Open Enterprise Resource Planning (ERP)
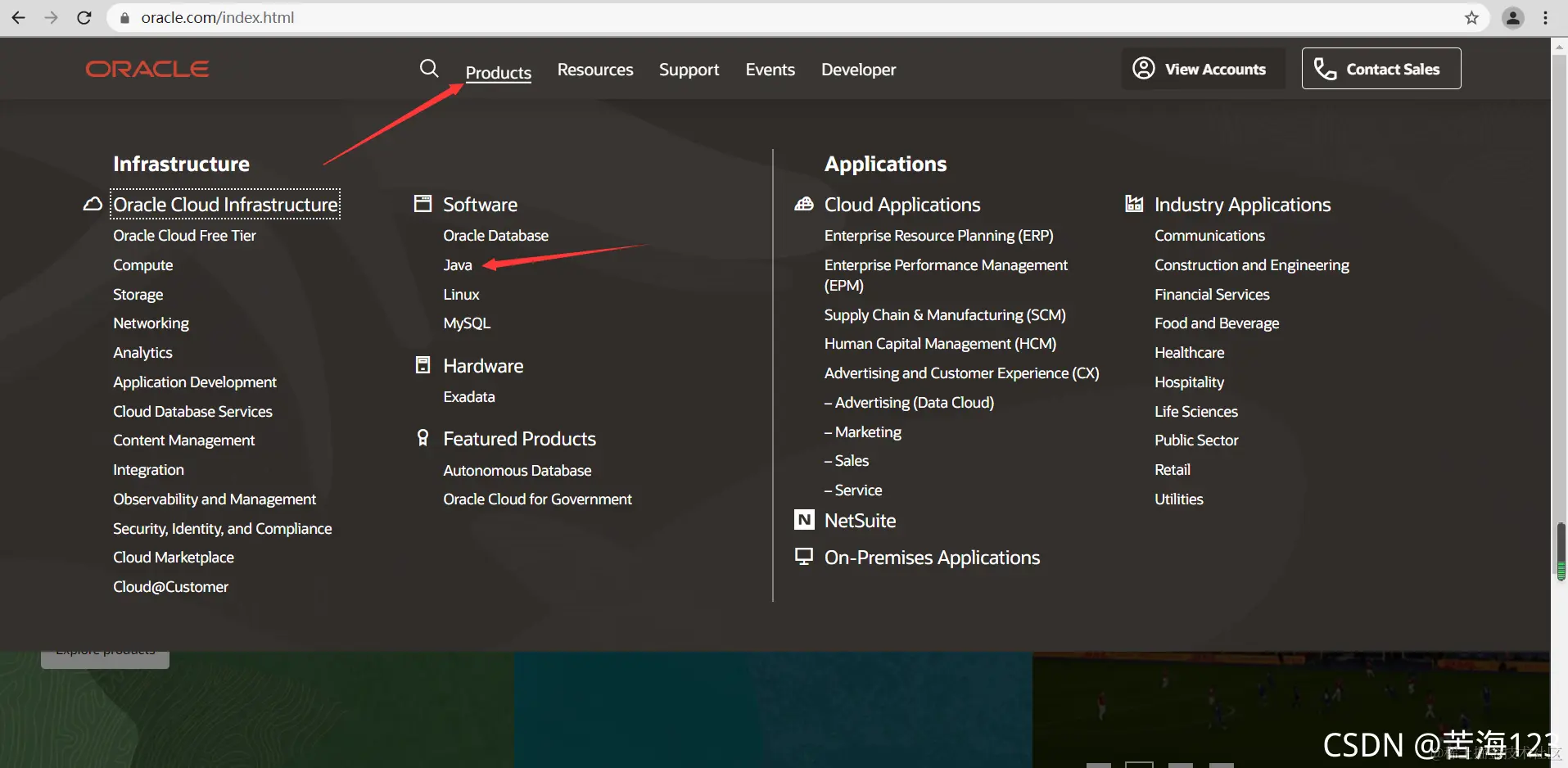Screen dimensions: 1568x768 point(939,235)
